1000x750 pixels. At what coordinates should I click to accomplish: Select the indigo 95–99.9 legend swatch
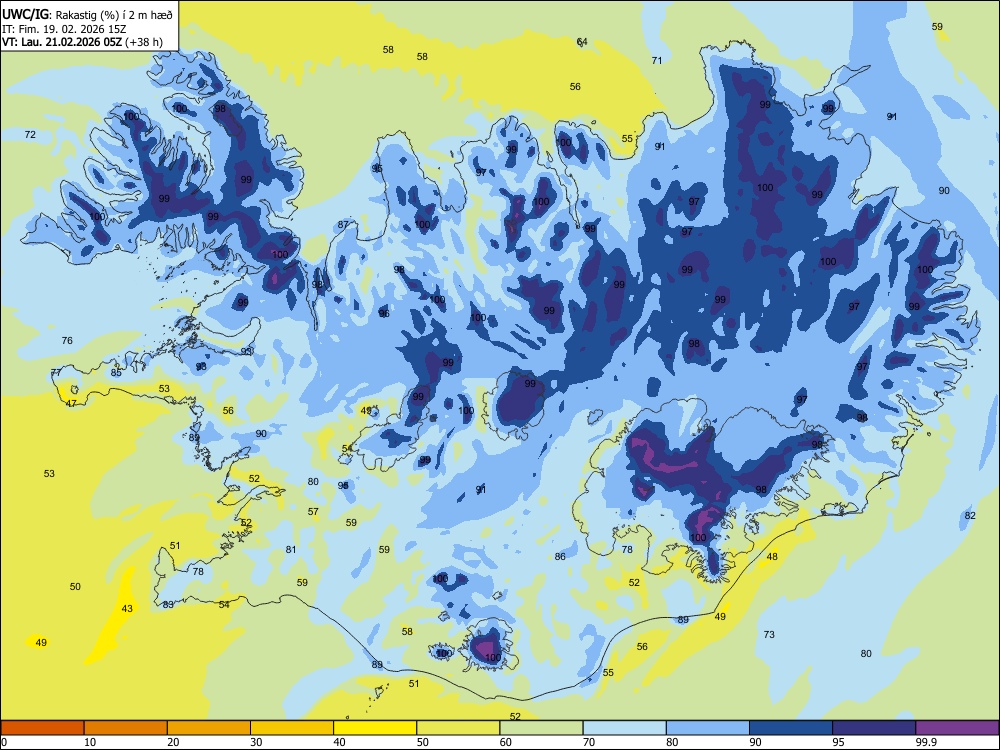(x=874, y=728)
